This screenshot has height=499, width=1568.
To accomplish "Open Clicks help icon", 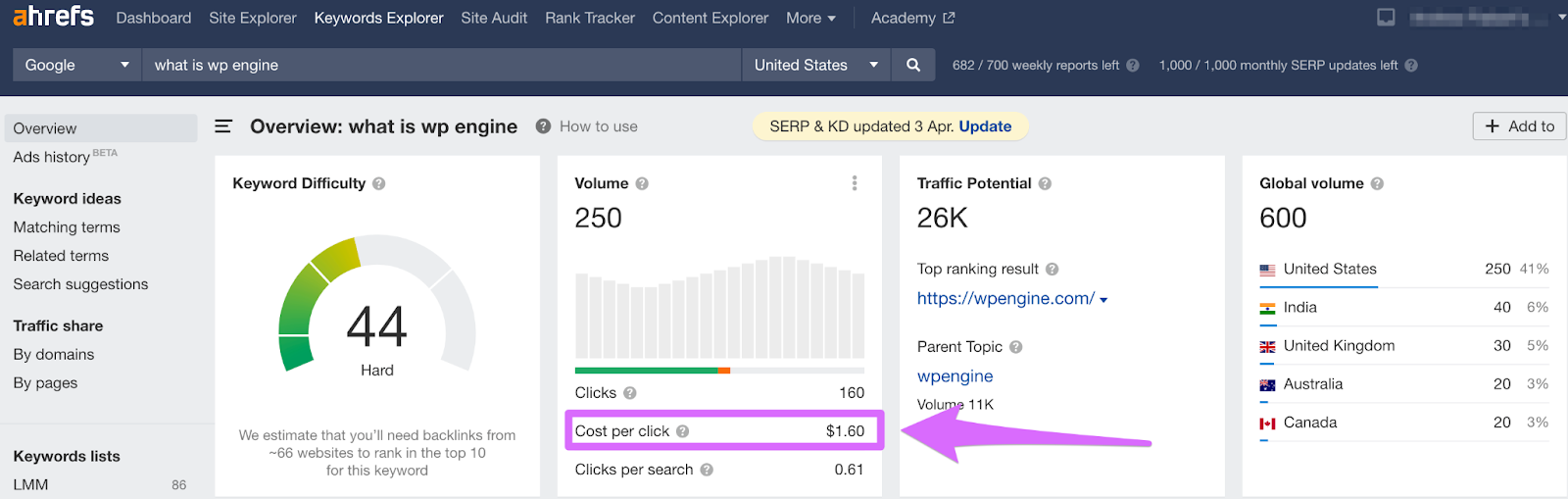I will click(x=629, y=393).
